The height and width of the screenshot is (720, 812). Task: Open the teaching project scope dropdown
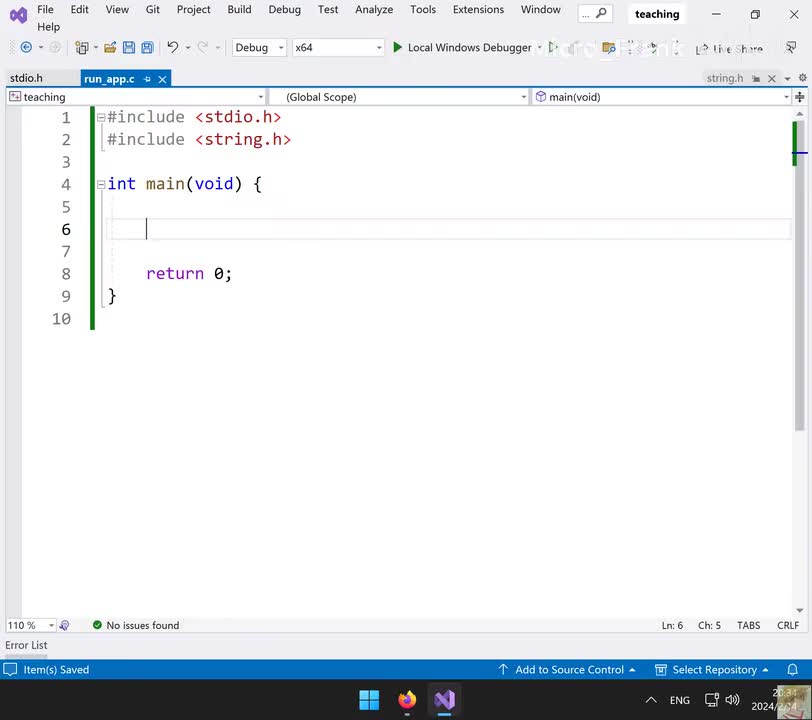pyautogui.click(x=137, y=97)
